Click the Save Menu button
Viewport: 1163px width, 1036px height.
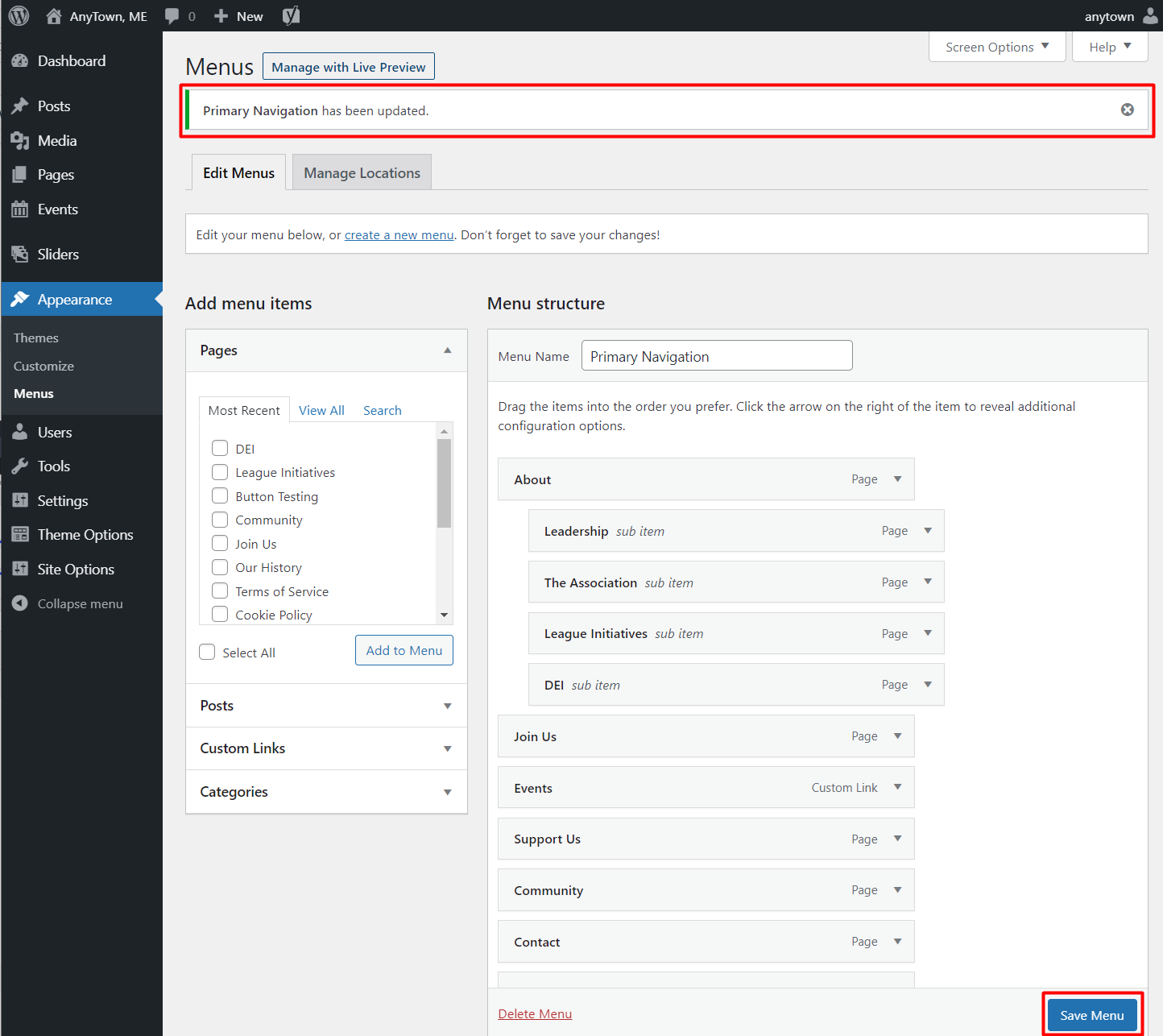tap(1092, 1015)
